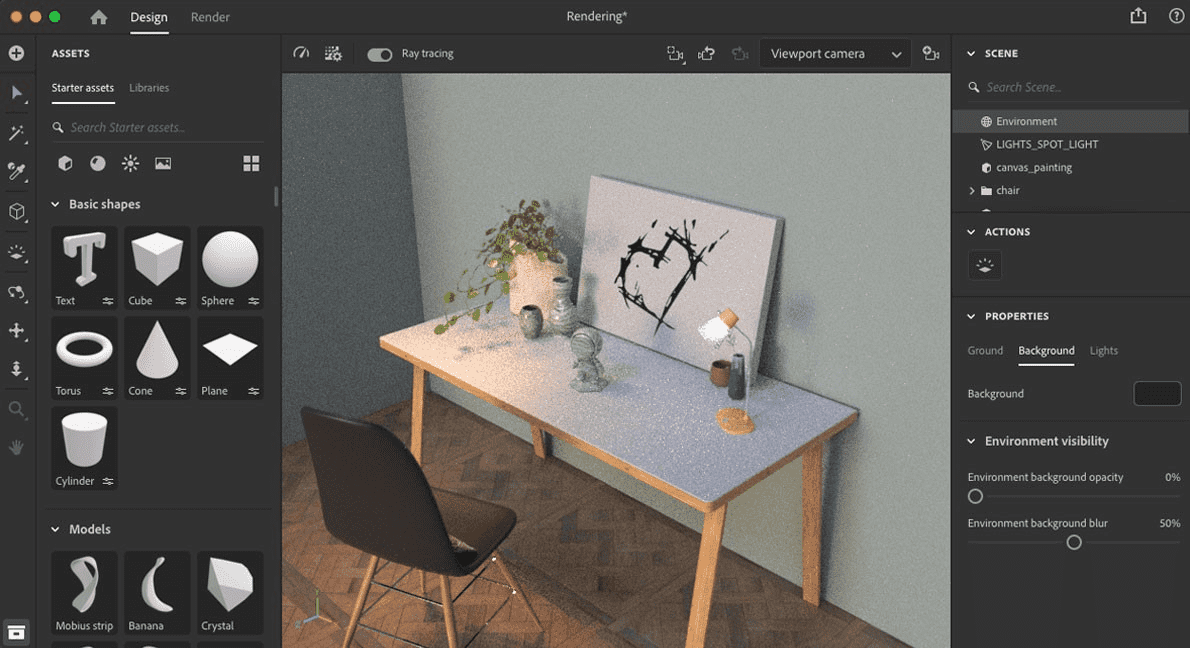Select Environment in the scene list
The width and height of the screenshot is (1190, 648).
pos(1071,121)
